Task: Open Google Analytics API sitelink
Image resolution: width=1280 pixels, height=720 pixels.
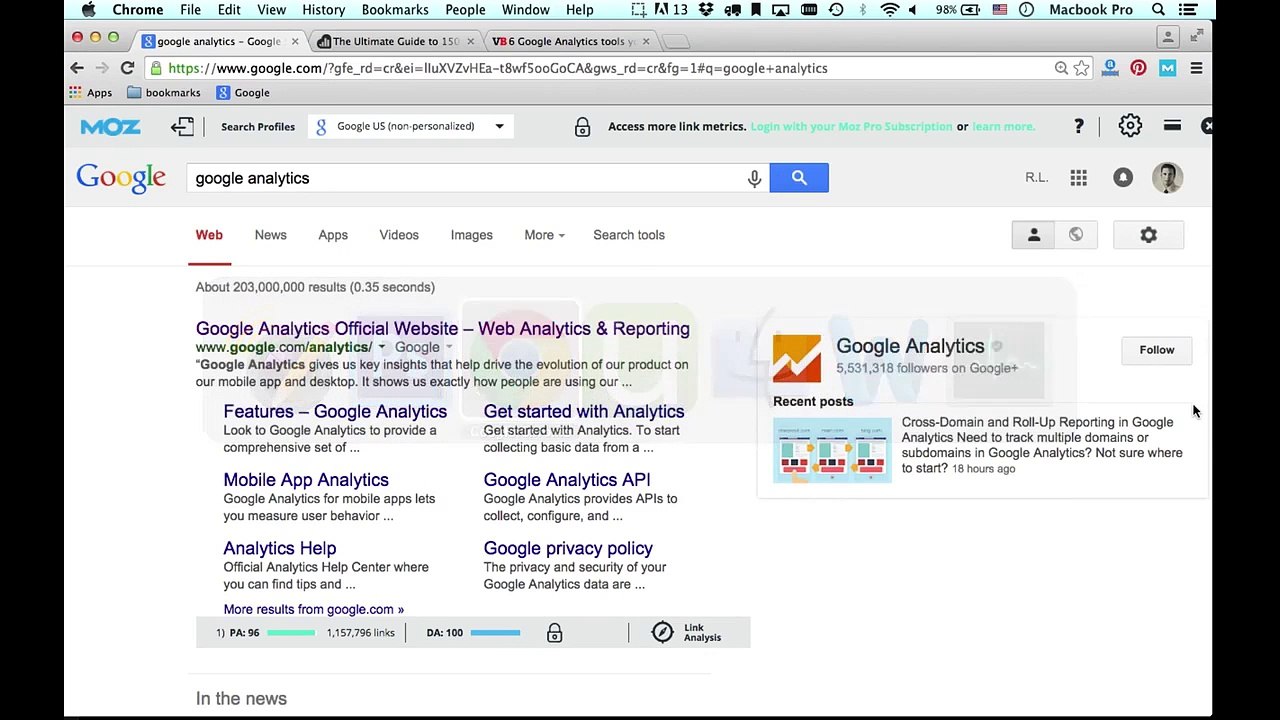Action: pos(567,480)
